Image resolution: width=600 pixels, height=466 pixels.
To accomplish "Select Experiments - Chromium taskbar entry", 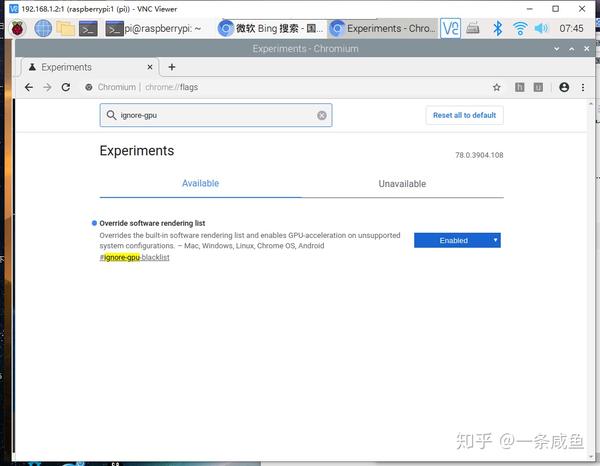I will (x=383, y=29).
